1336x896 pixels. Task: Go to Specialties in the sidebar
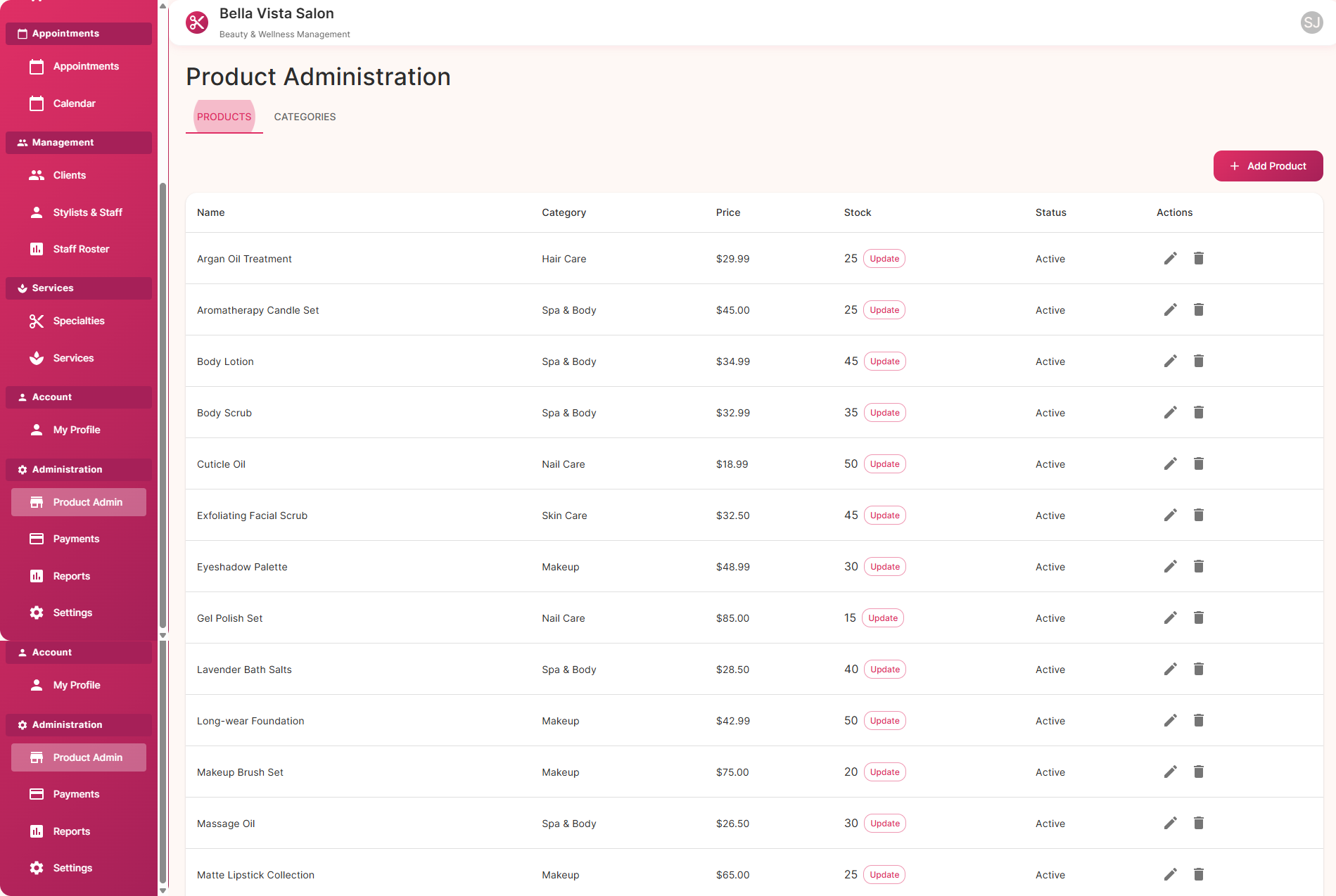[x=78, y=321]
